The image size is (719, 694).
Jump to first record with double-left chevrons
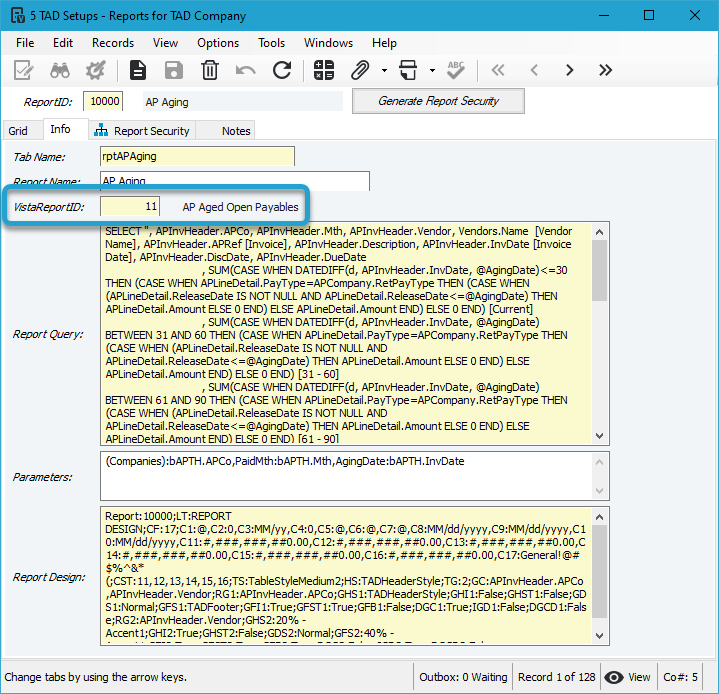click(x=498, y=70)
